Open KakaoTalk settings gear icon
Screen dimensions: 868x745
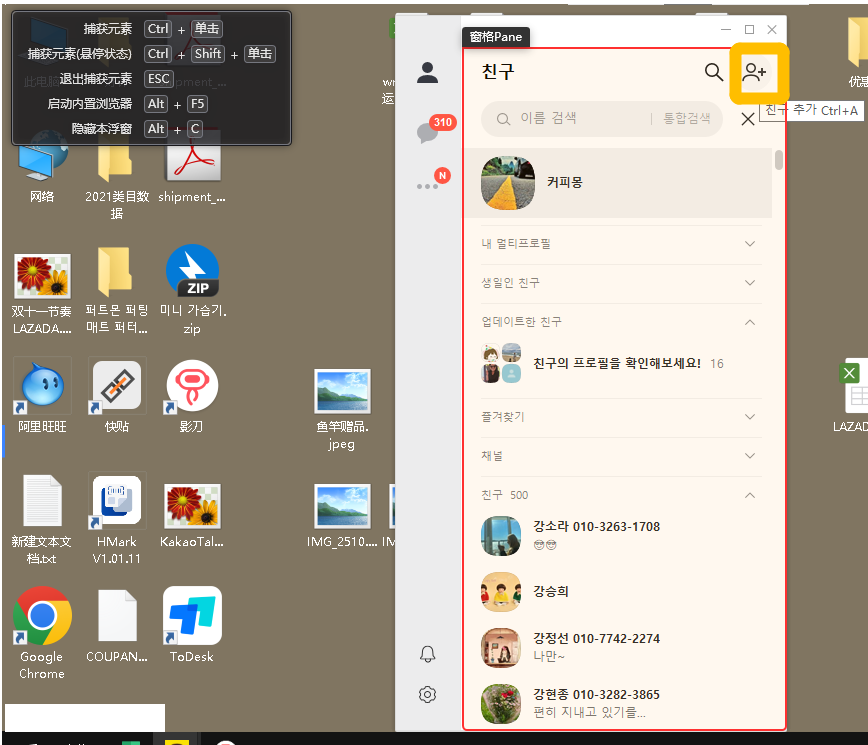click(427, 694)
